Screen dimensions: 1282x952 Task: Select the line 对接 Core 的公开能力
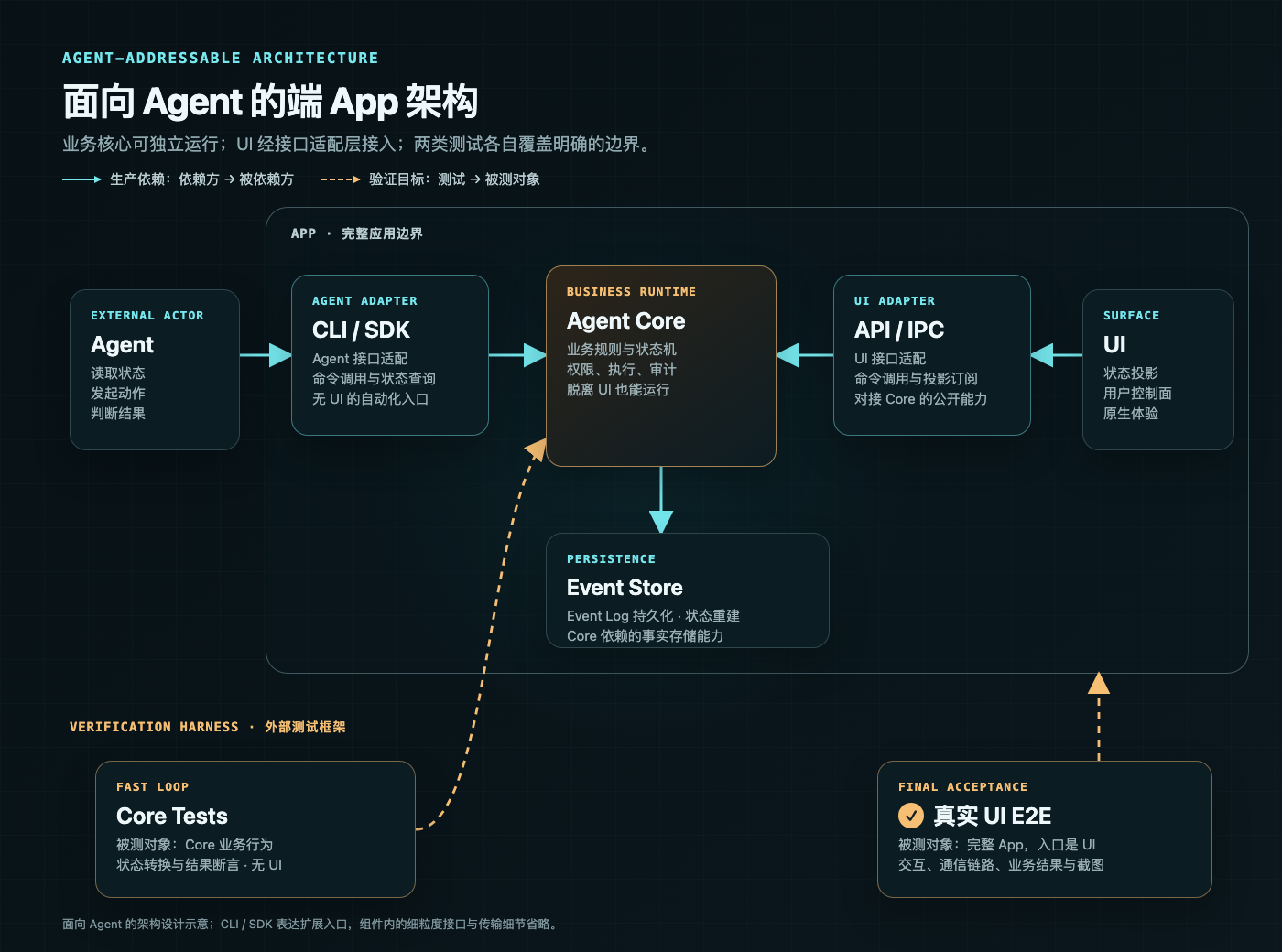[920, 399]
